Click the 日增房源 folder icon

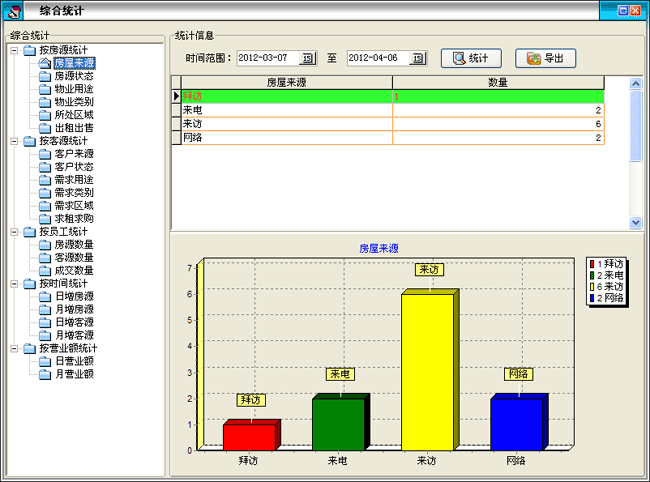(x=45, y=296)
